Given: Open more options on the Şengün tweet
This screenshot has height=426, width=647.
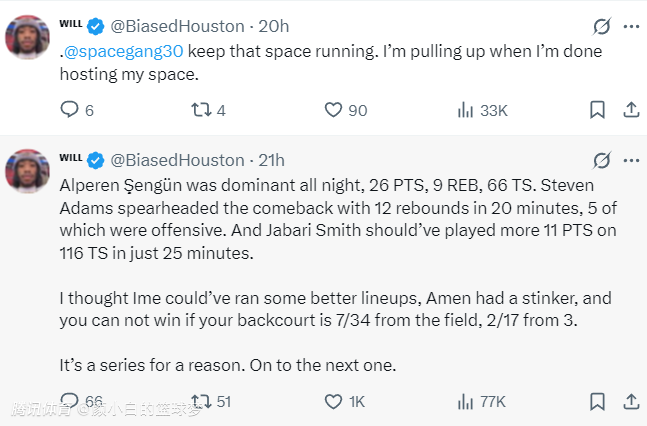Looking at the screenshot, I should pos(630,160).
